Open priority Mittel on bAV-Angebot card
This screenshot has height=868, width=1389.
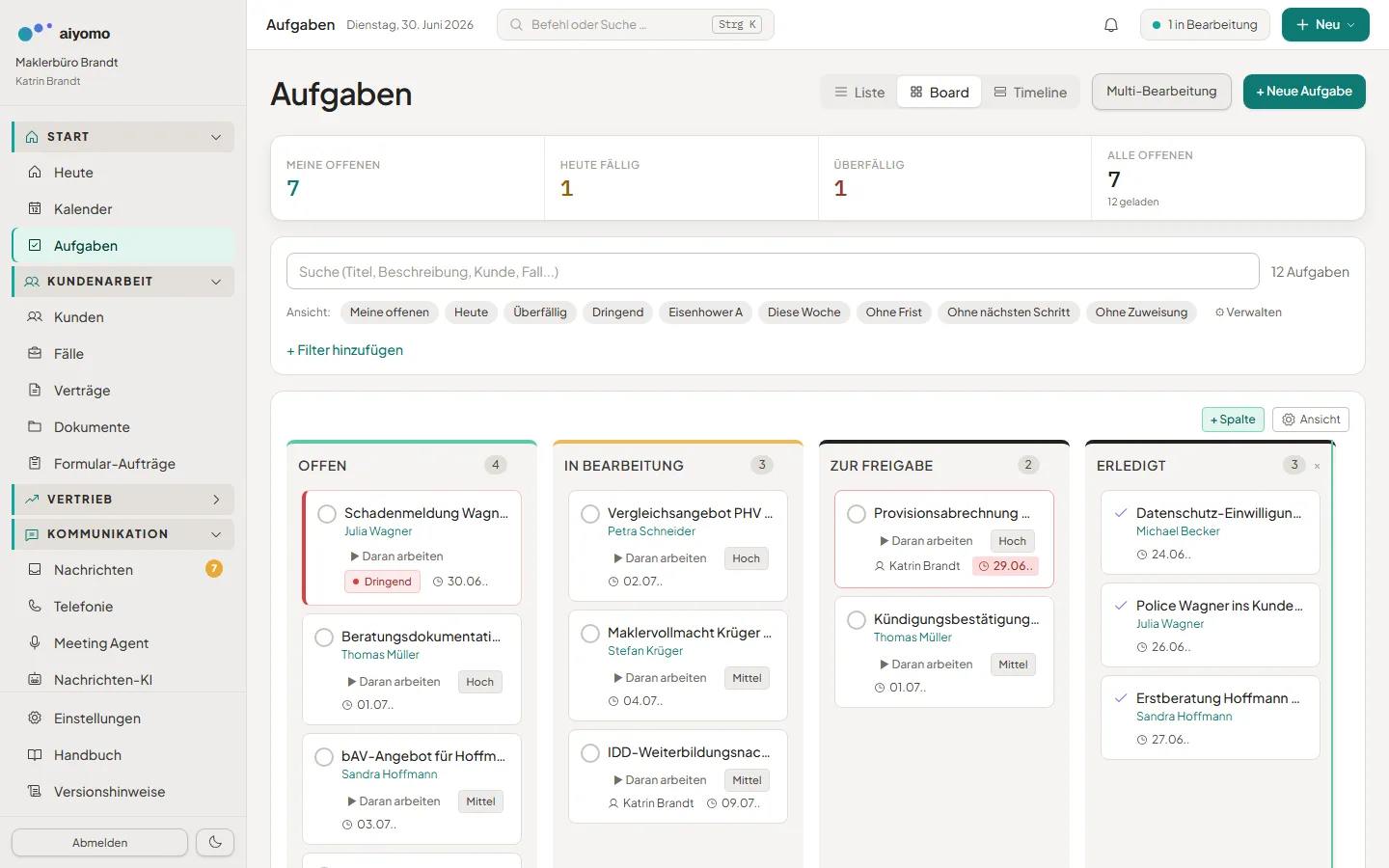coord(480,801)
